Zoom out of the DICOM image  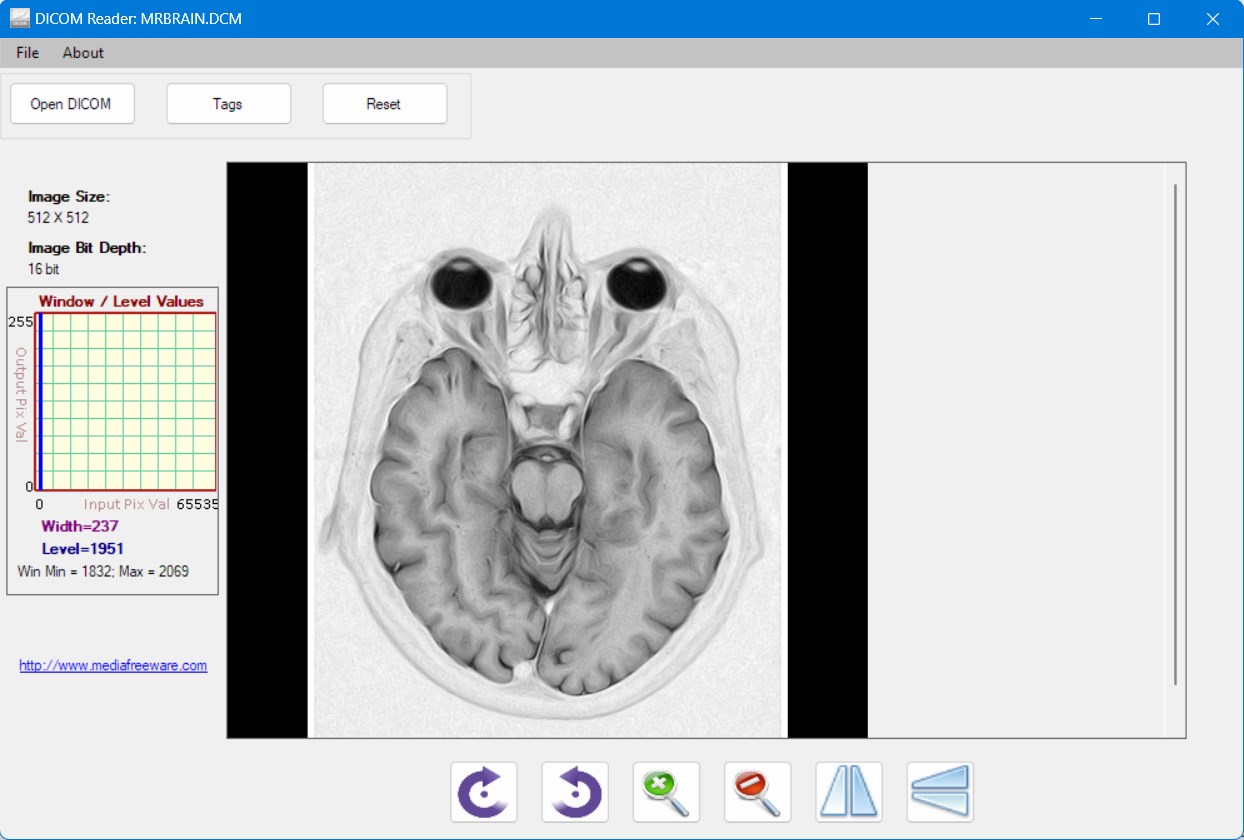pos(757,792)
